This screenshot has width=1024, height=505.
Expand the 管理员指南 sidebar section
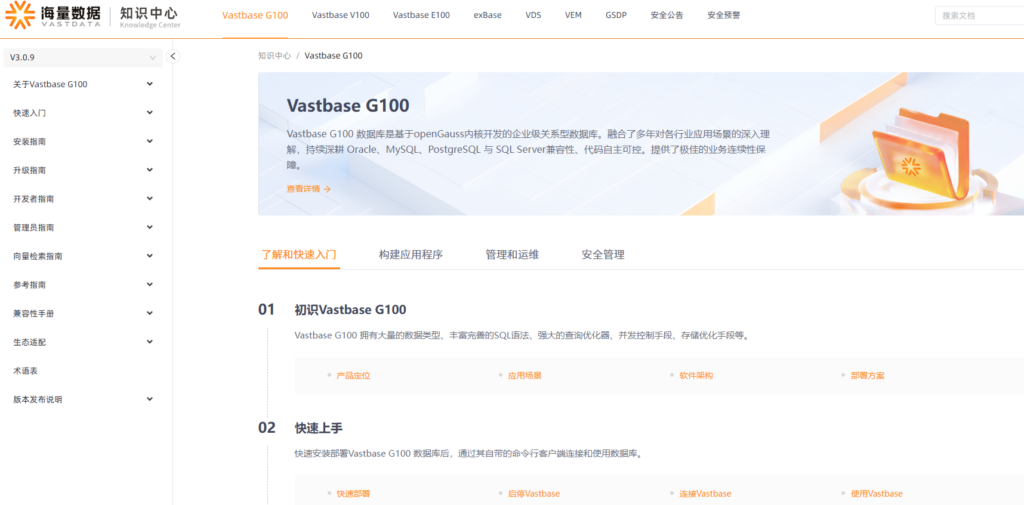(x=83, y=228)
